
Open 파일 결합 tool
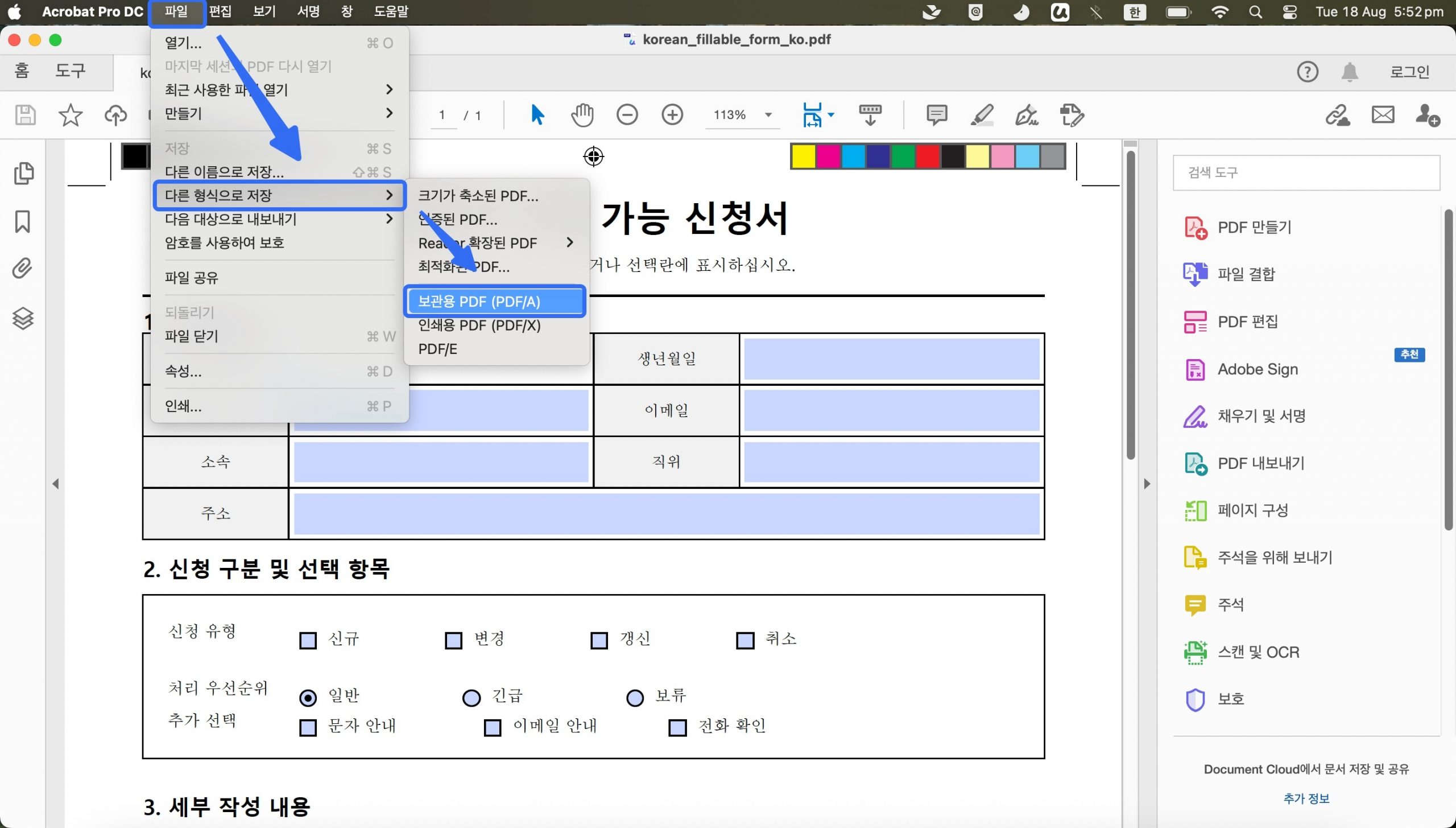[x=1230, y=274]
